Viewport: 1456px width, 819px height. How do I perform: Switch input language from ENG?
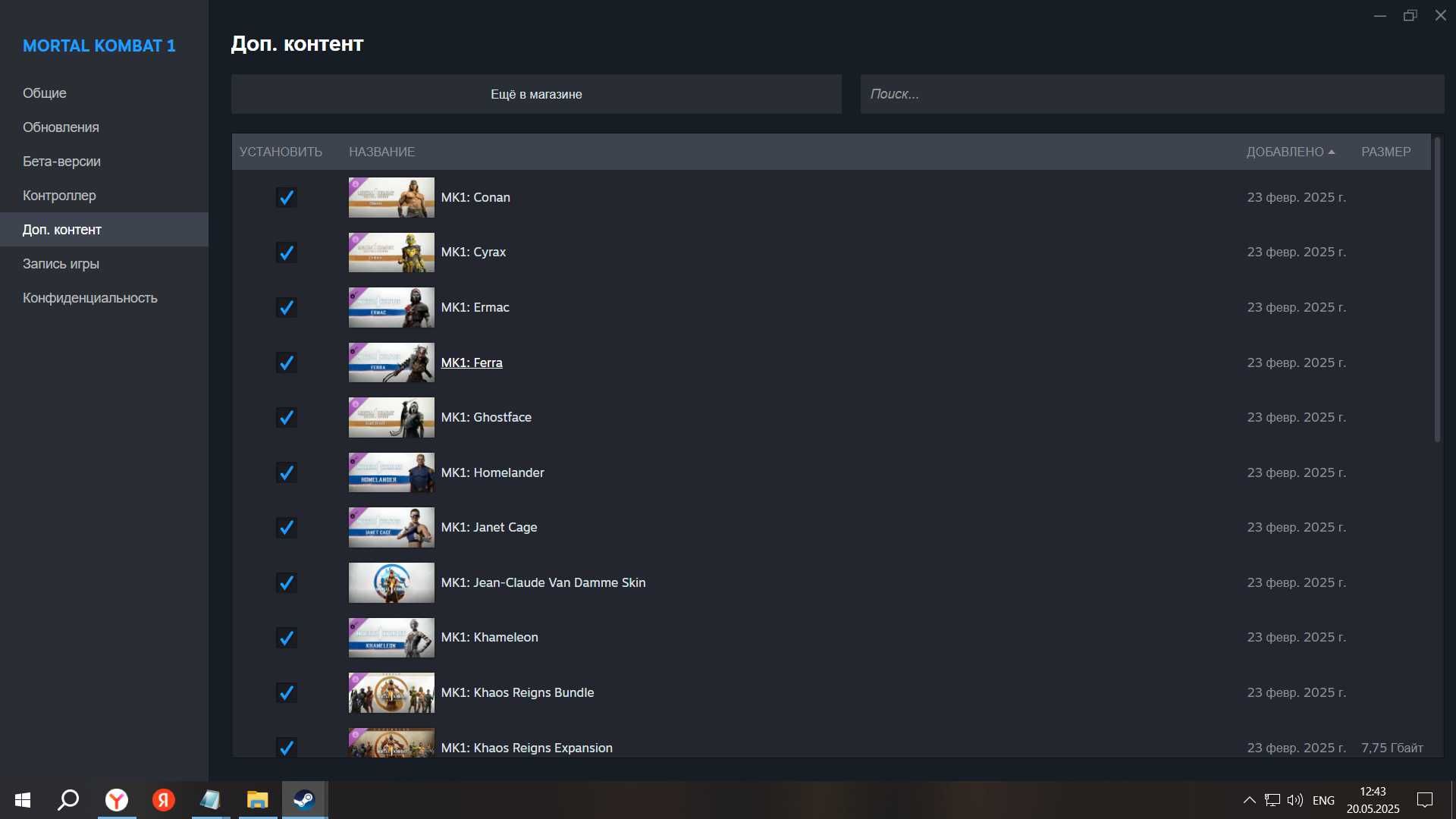[1323, 800]
